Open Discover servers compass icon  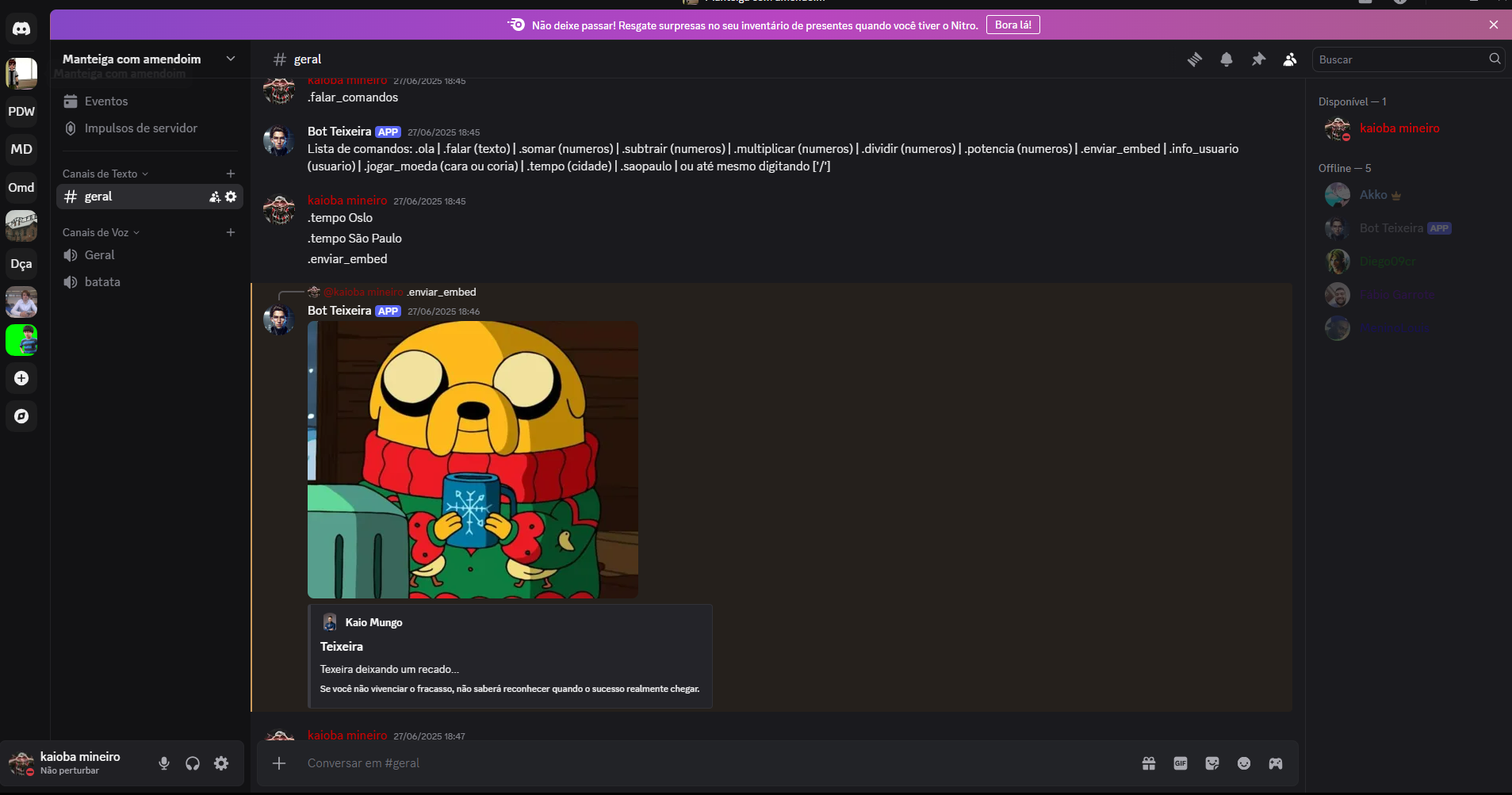pyautogui.click(x=21, y=416)
